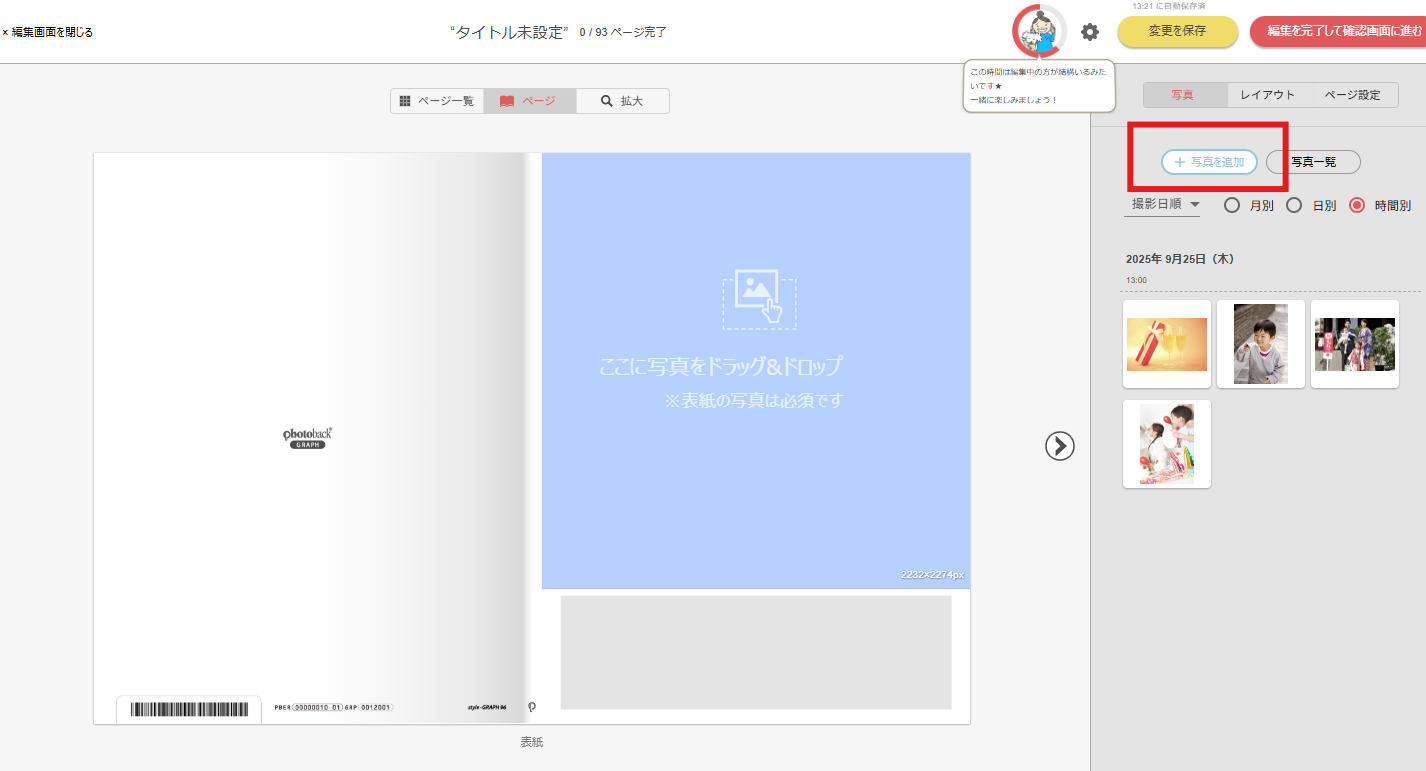
Task: Click the mascot character avatar icon
Action: (x=1039, y=31)
